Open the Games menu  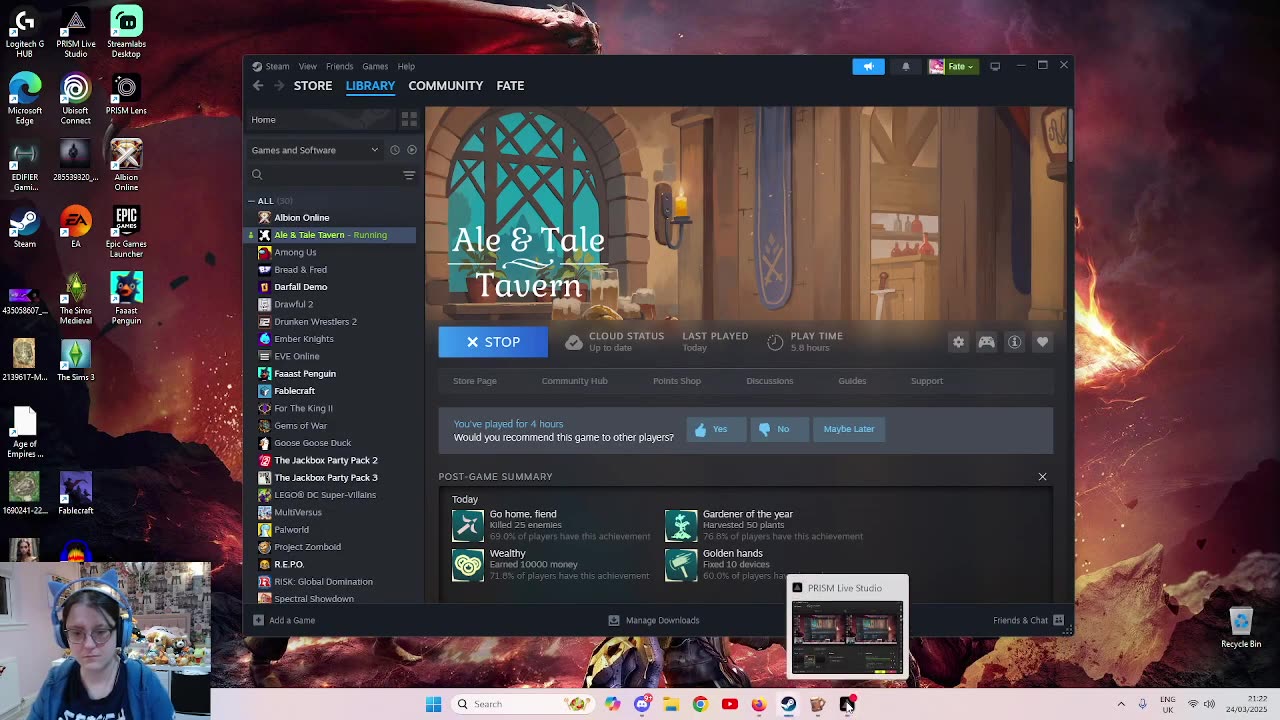coord(375,66)
